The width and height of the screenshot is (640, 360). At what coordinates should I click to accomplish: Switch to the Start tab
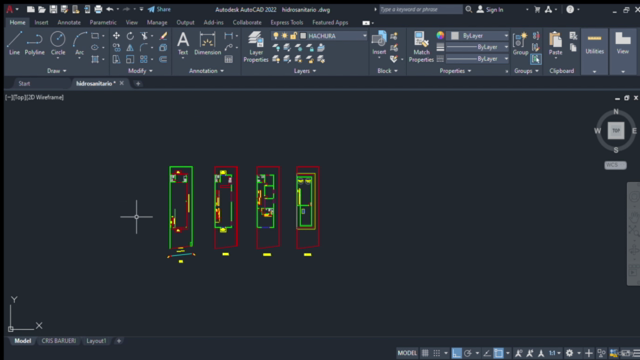click(x=24, y=83)
